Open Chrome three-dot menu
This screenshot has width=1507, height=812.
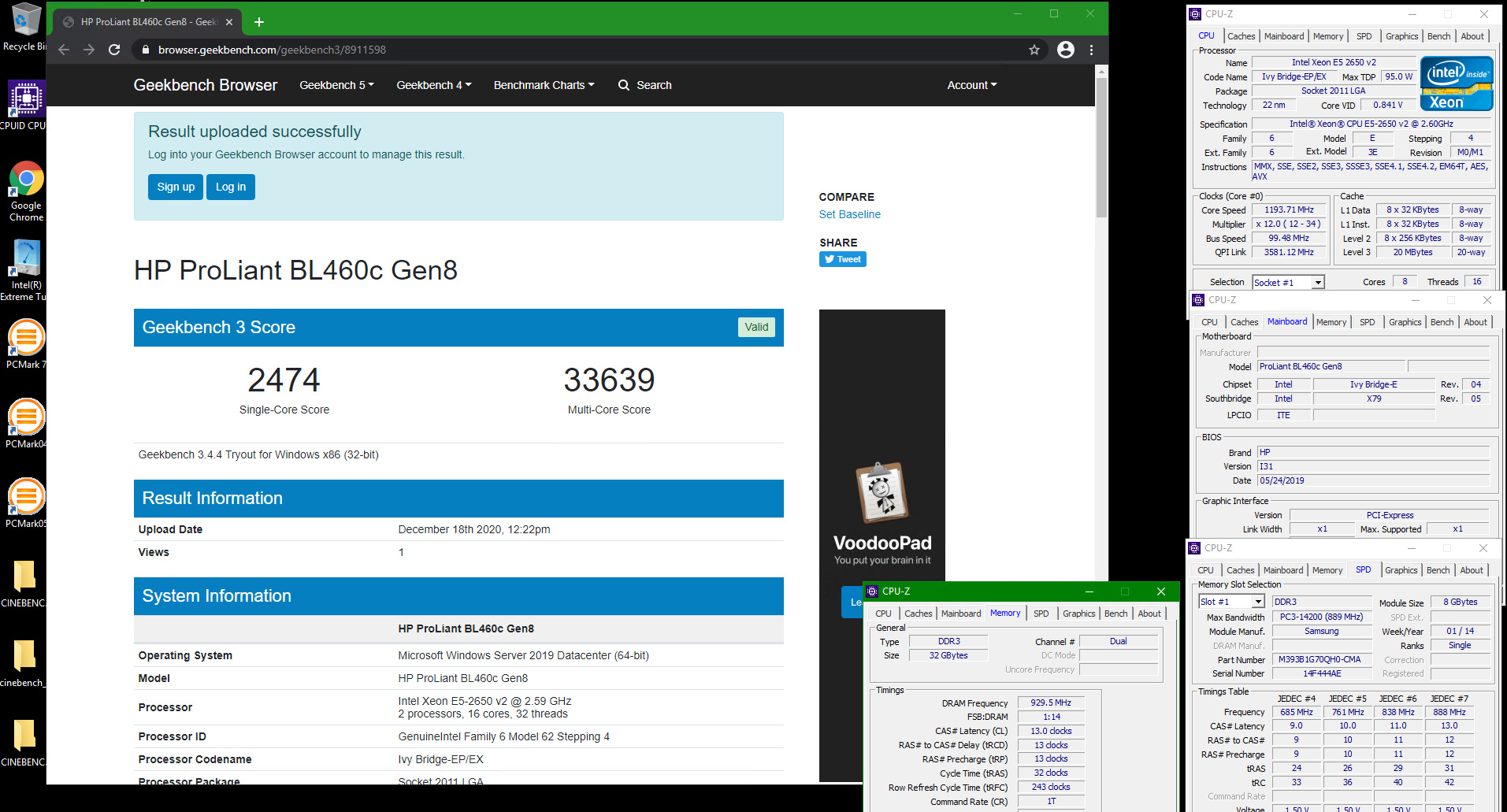point(1091,50)
